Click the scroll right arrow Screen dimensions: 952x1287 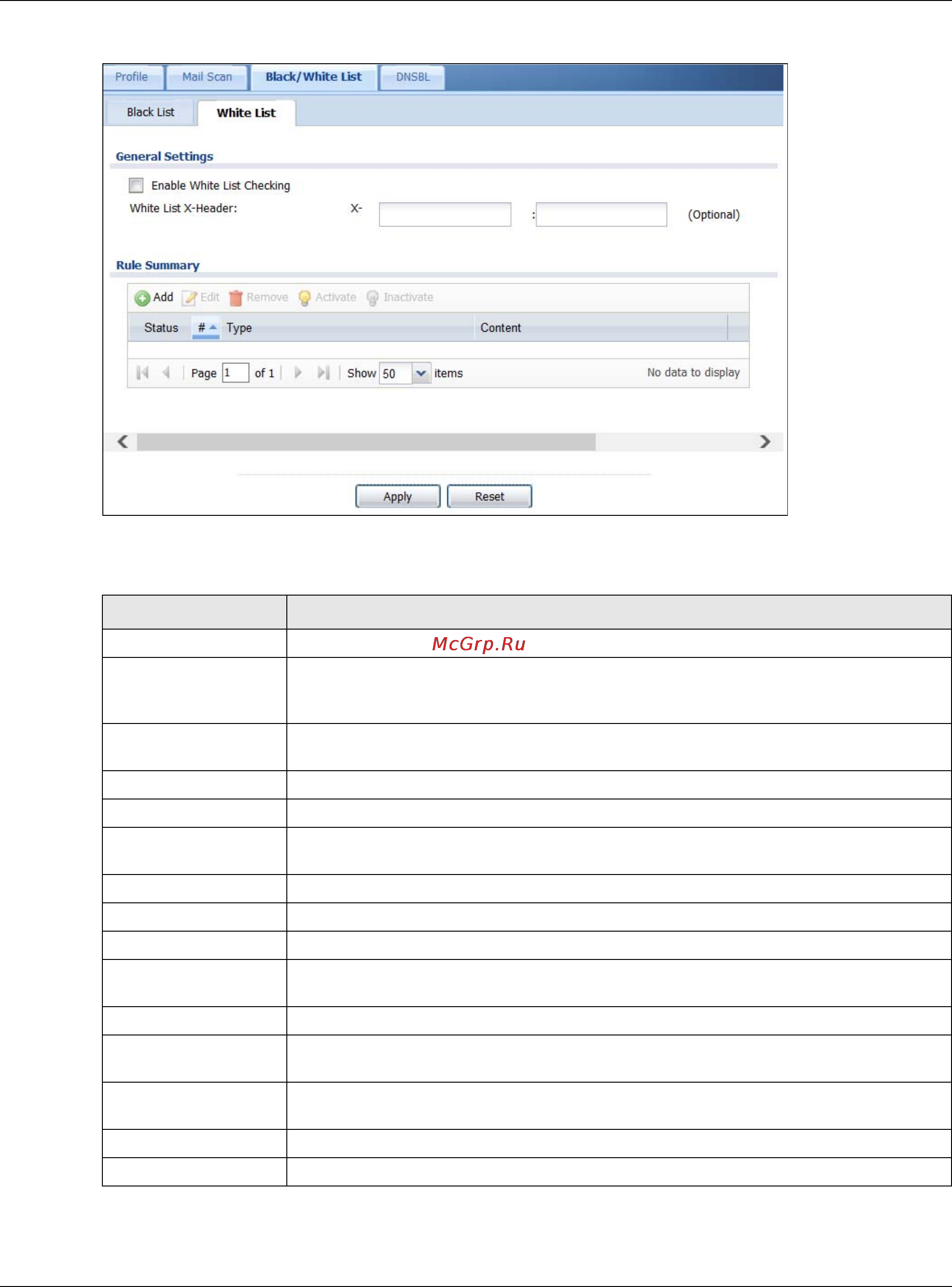765,442
